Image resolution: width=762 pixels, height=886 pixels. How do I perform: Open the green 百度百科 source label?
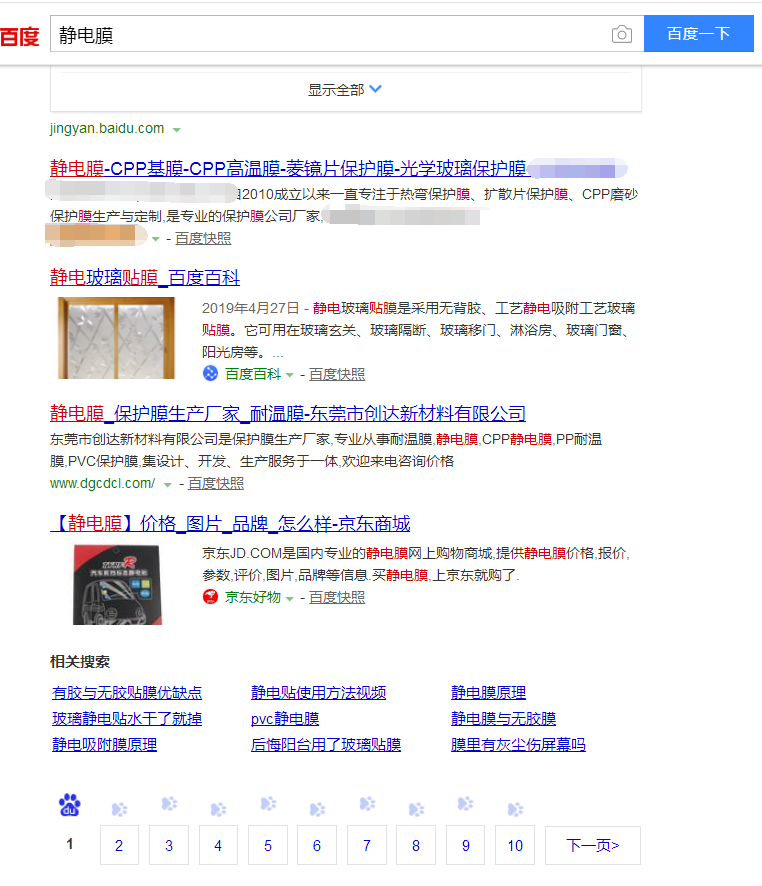click(x=252, y=374)
